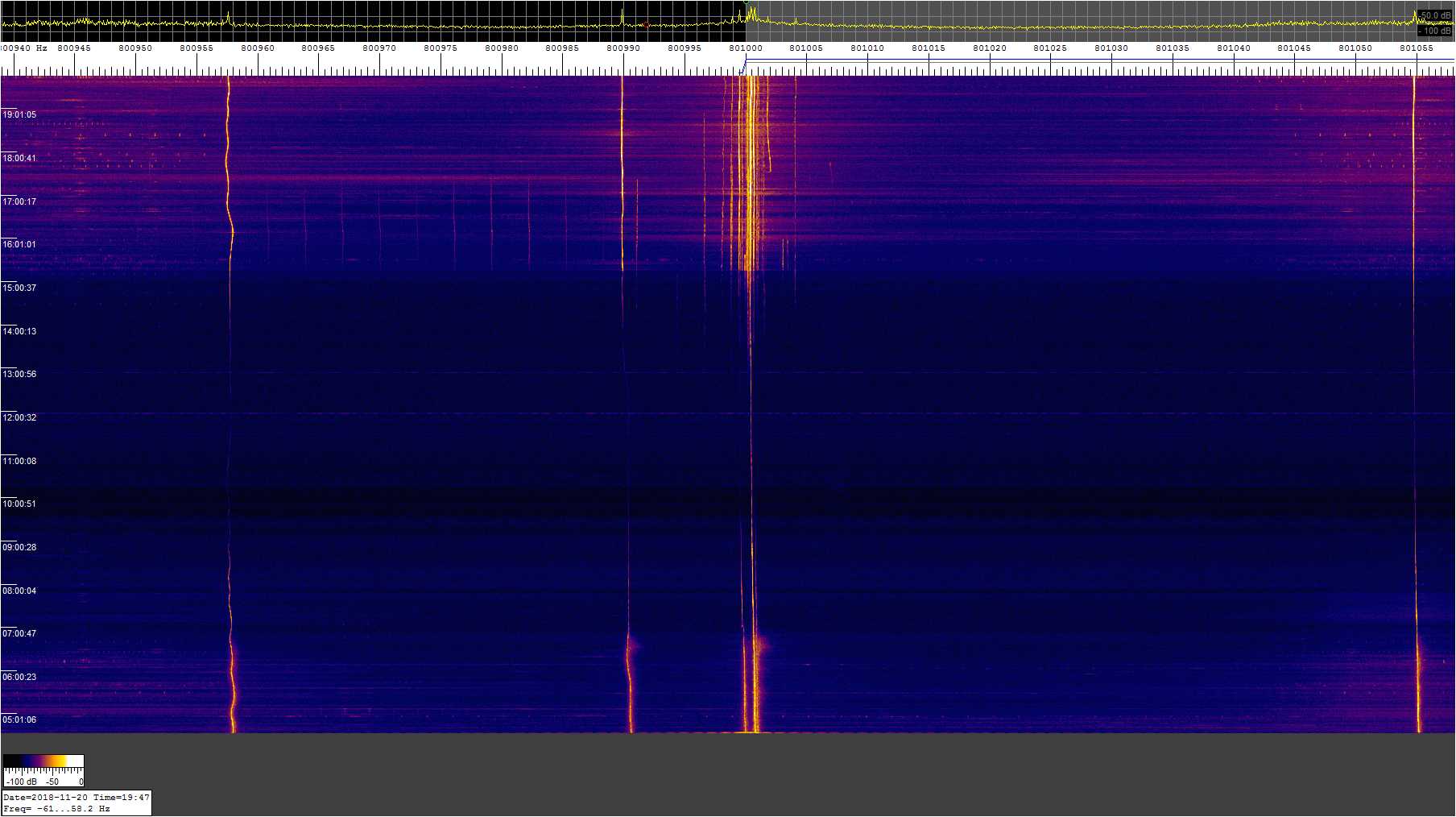Click the 13:00:56 waterfall time label

pos(19,375)
